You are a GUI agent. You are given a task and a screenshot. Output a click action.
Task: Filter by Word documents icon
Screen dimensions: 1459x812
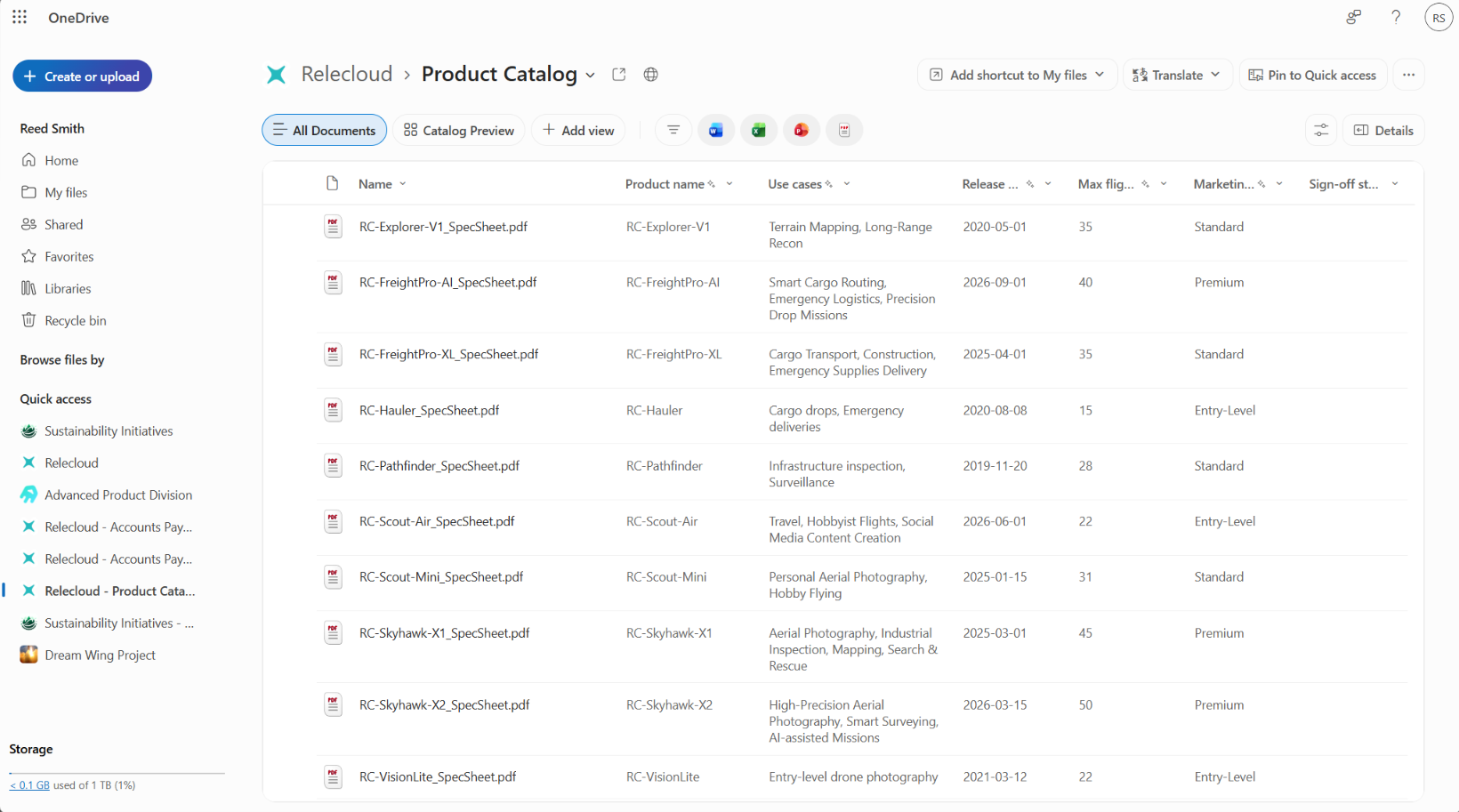pos(716,131)
